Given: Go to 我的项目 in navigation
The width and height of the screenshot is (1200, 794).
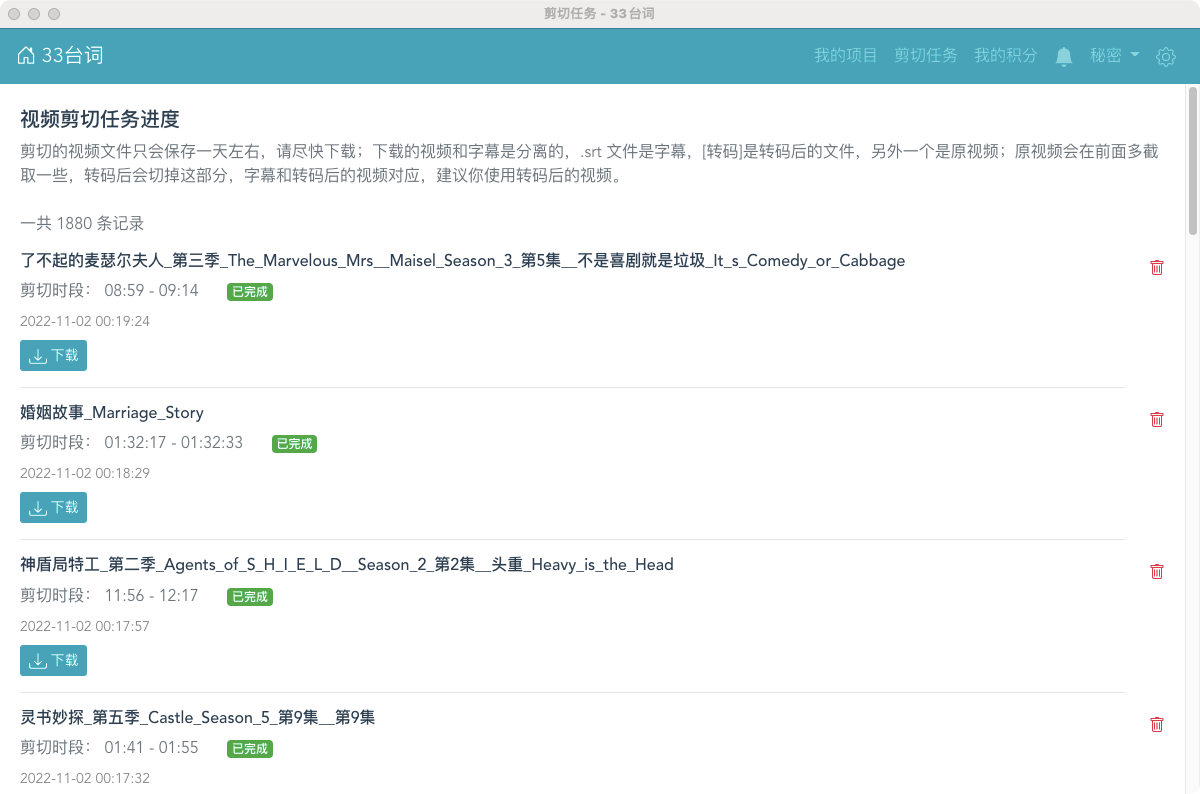Looking at the screenshot, I should [846, 56].
